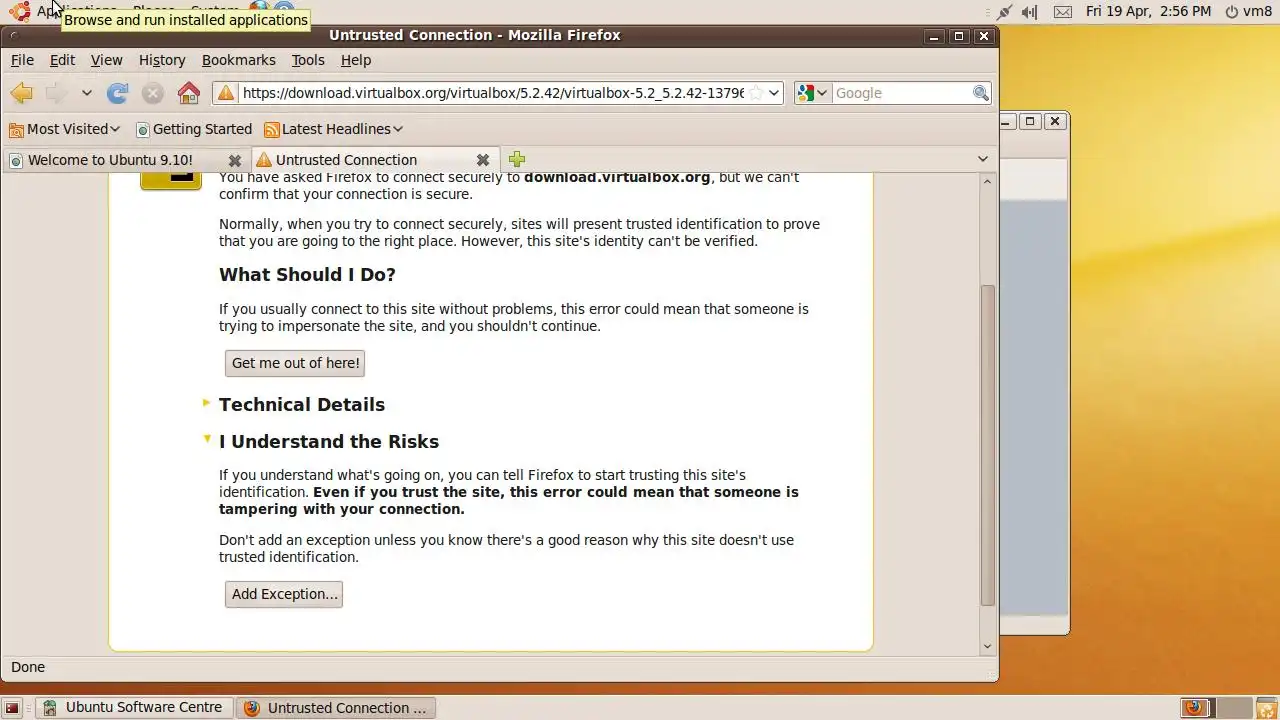Go to the Home page

(188, 93)
